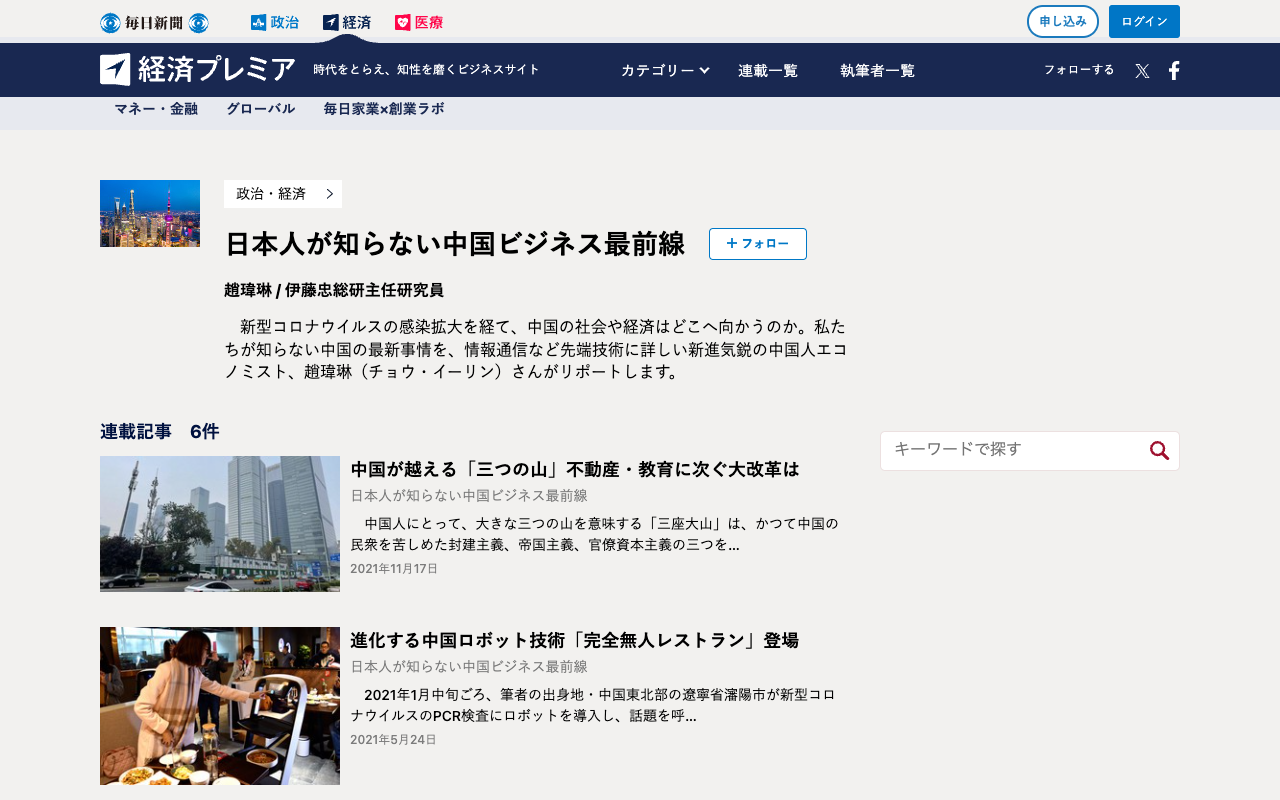Viewport: 1280px width, 800px height.
Task: Open the 政治・経済 category link
Action: (x=283, y=194)
